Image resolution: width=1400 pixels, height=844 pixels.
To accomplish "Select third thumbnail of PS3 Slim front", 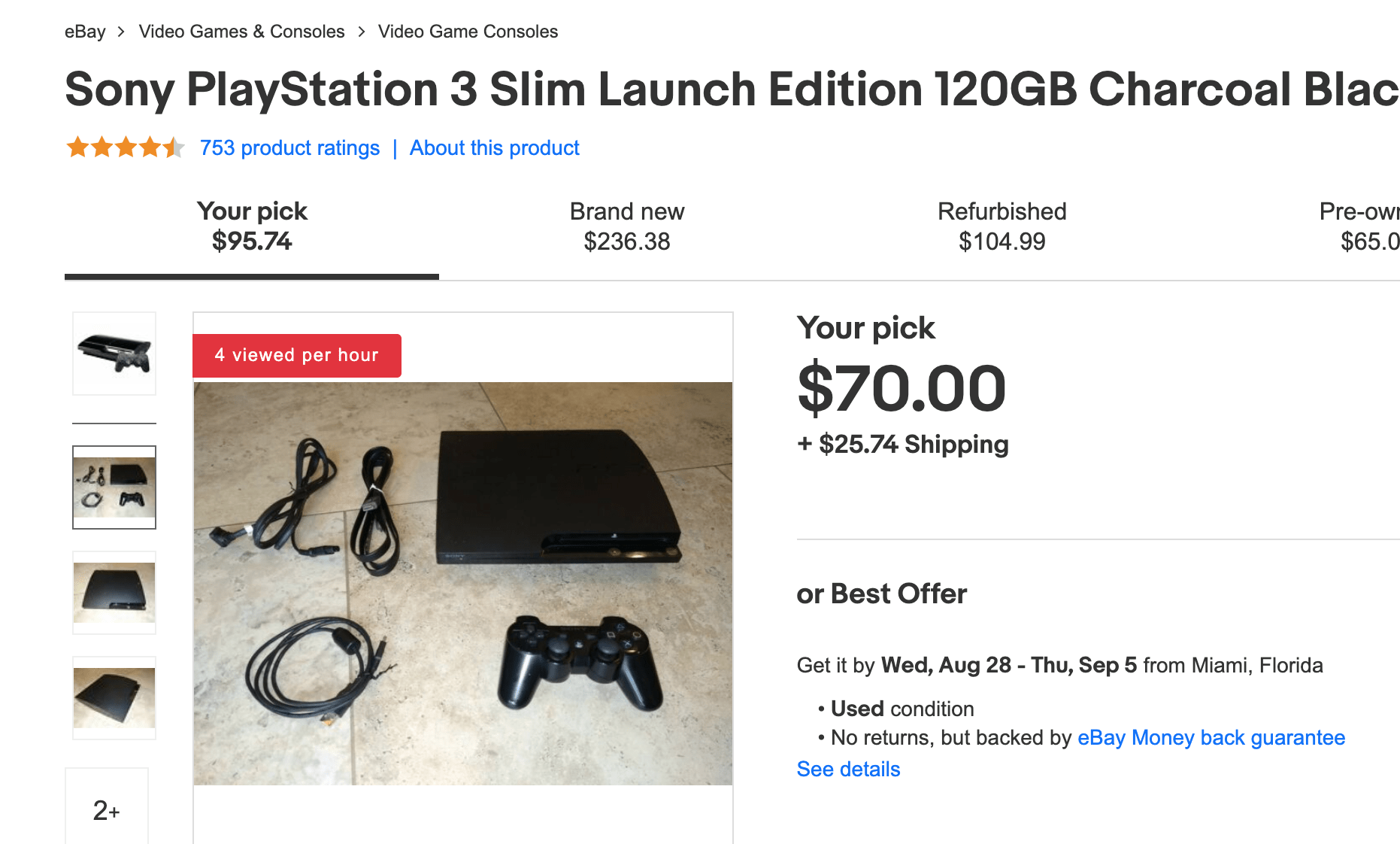I will 114,592.
